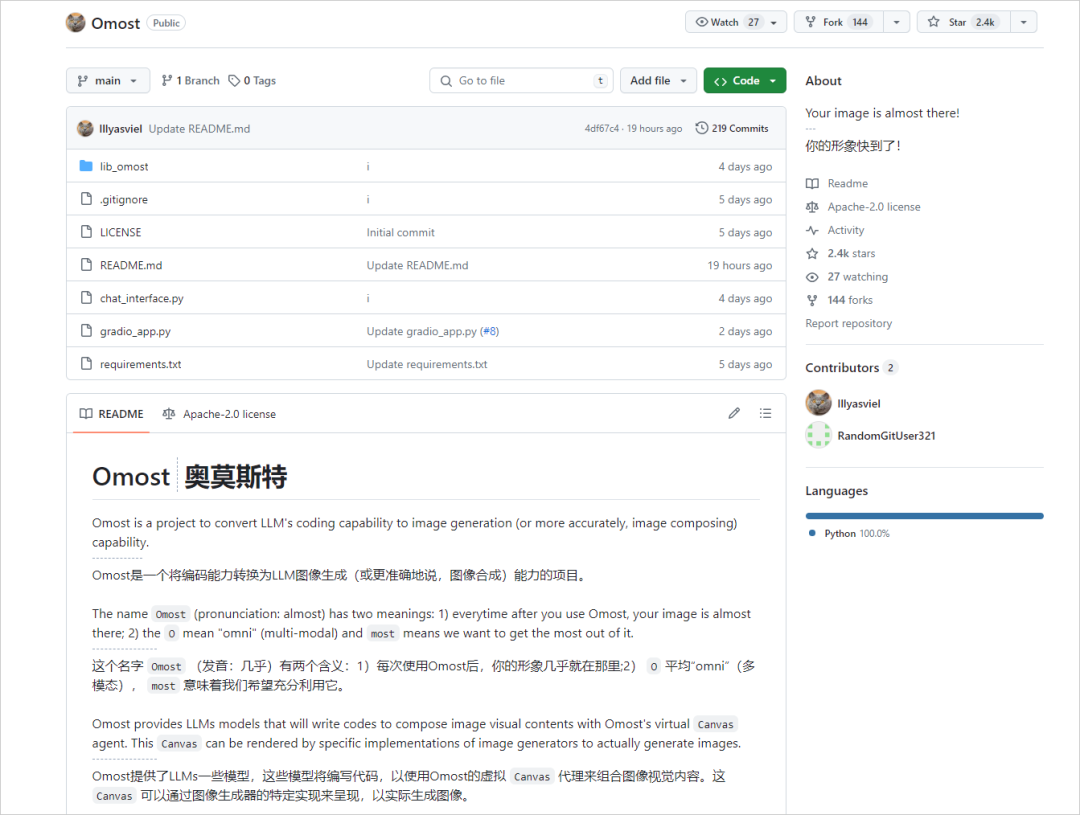Open the Add file dropdown
The image size is (1080, 815).
point(658,80)
